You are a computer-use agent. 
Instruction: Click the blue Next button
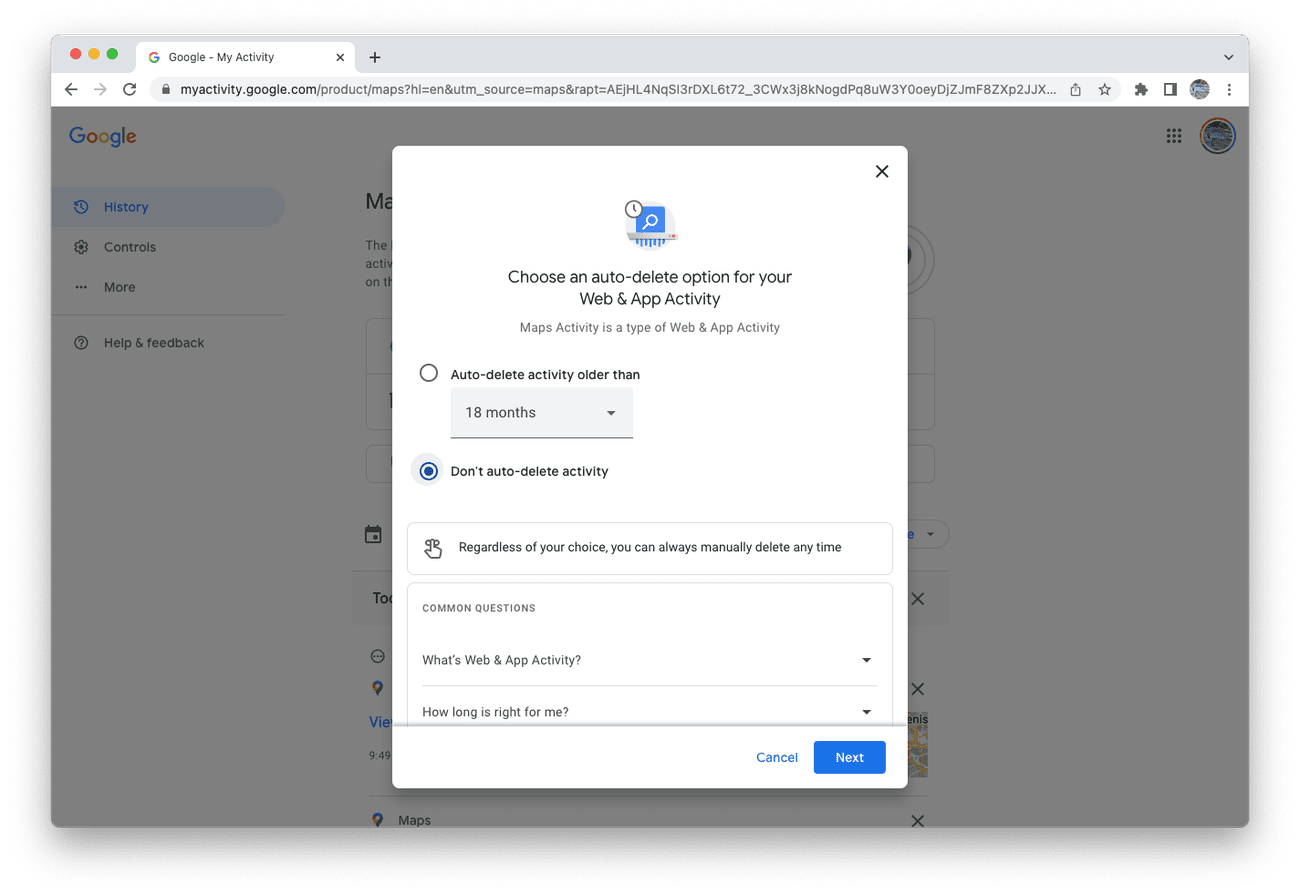849,757
